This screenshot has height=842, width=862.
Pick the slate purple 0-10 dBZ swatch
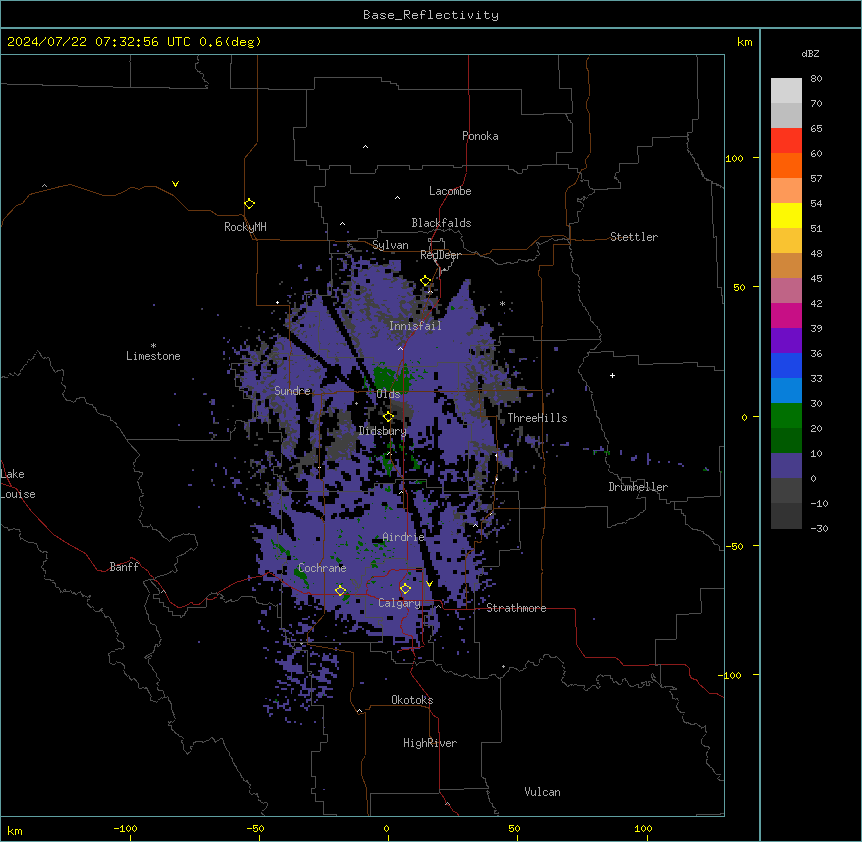pos(786,466)
